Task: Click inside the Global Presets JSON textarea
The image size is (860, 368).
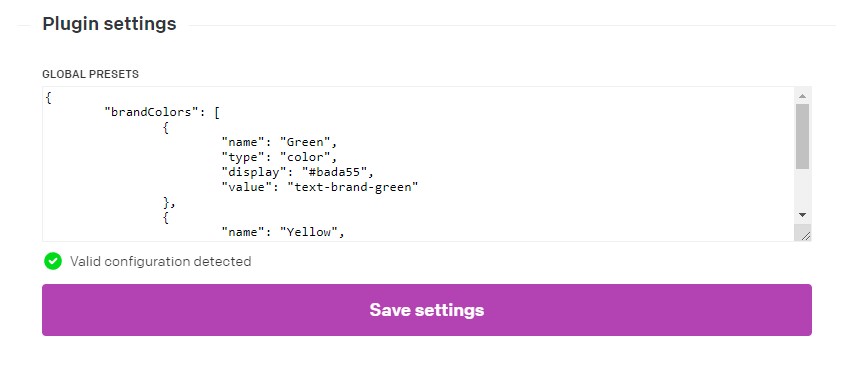Action: pyautogui.click(x=419, y=163)
